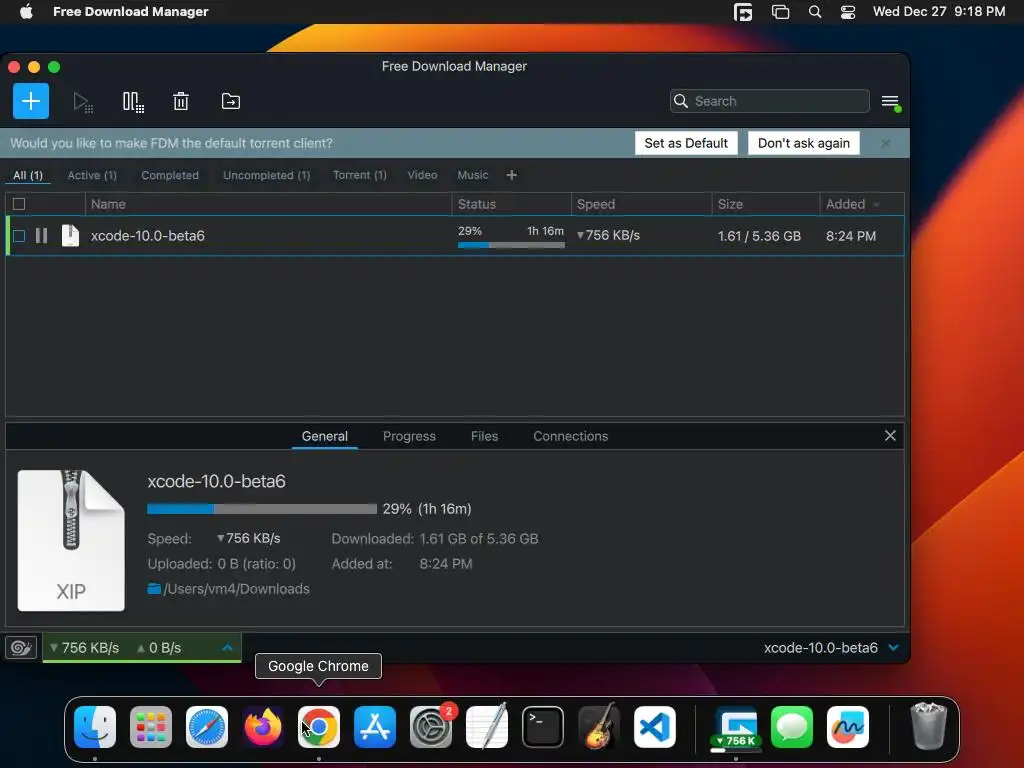1024x768 pixels.
Task: Click Free Download Manager dock icon
Action: 736,727
